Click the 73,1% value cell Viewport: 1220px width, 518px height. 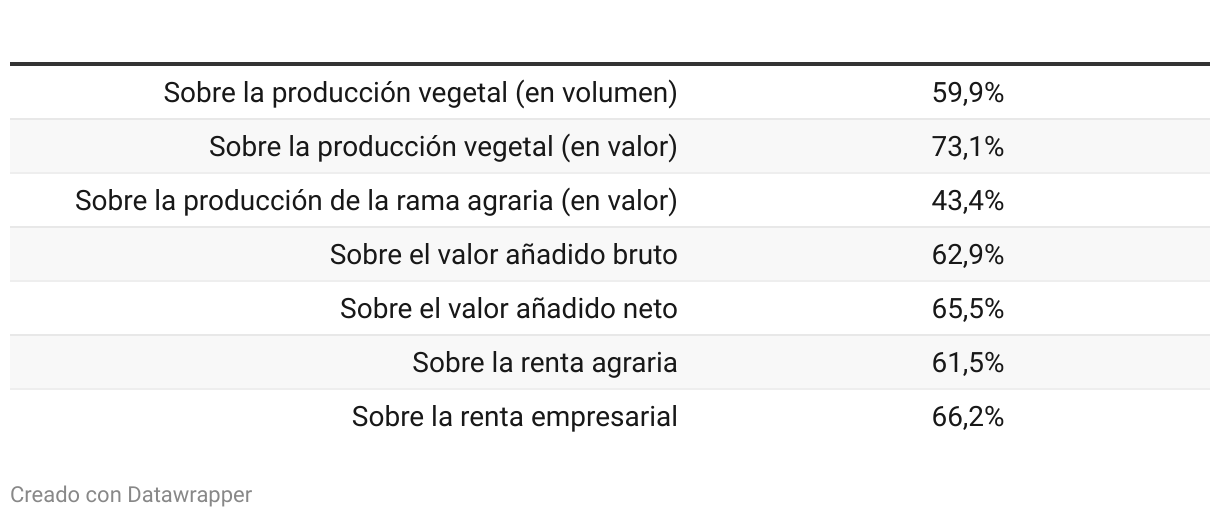[967, 147]
